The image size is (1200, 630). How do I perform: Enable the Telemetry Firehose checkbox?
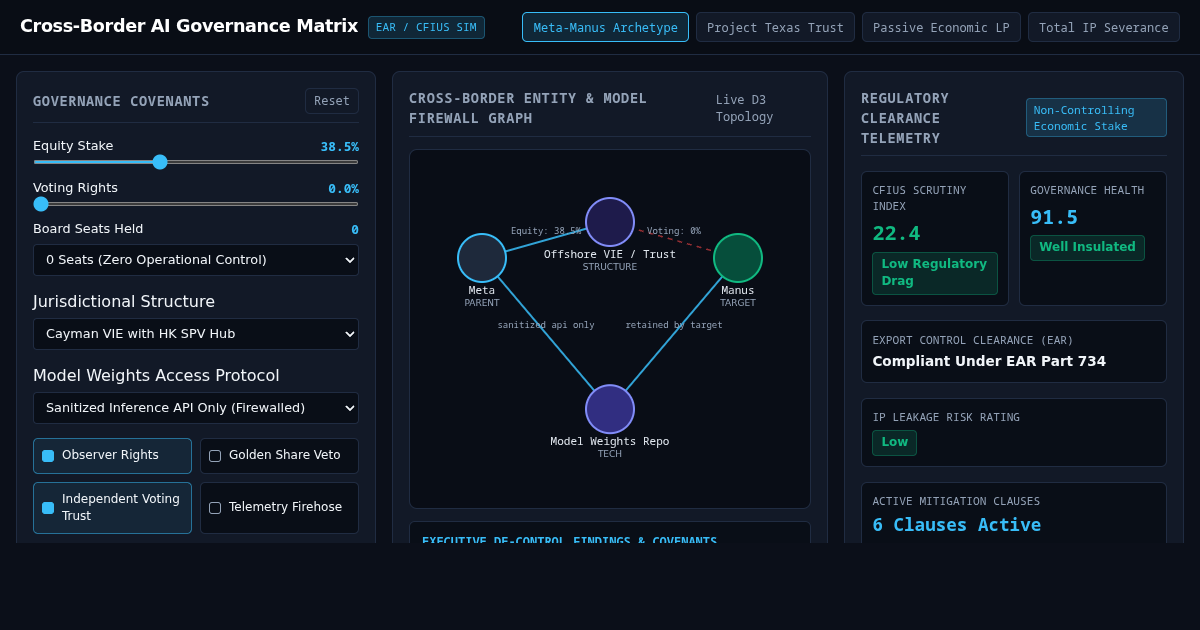[x=215, y=508]
